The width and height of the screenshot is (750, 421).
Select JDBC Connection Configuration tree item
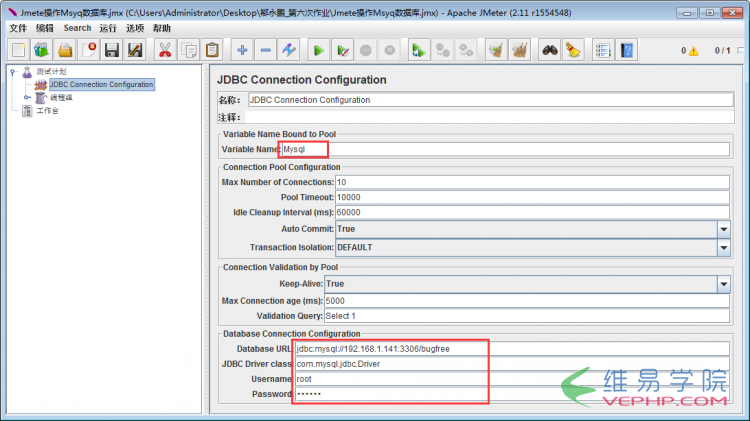[101, 85]
